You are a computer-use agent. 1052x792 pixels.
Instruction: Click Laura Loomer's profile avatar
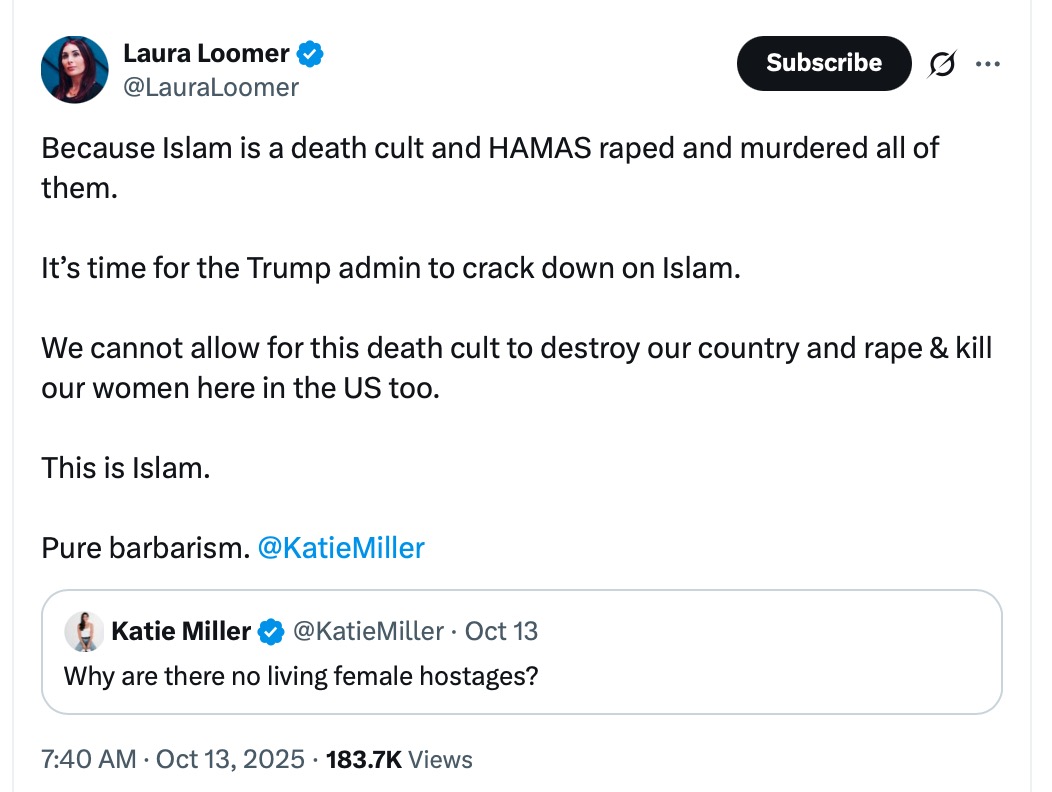(74, 69)
